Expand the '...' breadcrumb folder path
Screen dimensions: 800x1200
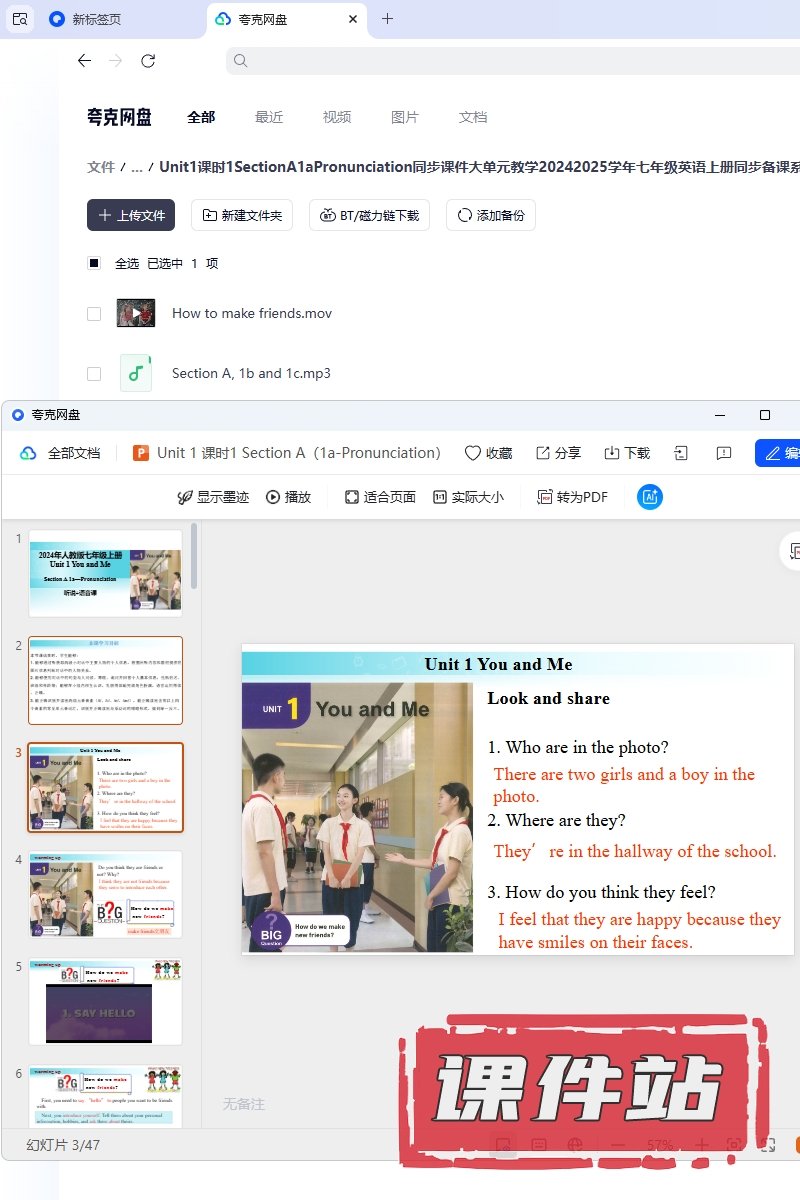pos(137,167)
